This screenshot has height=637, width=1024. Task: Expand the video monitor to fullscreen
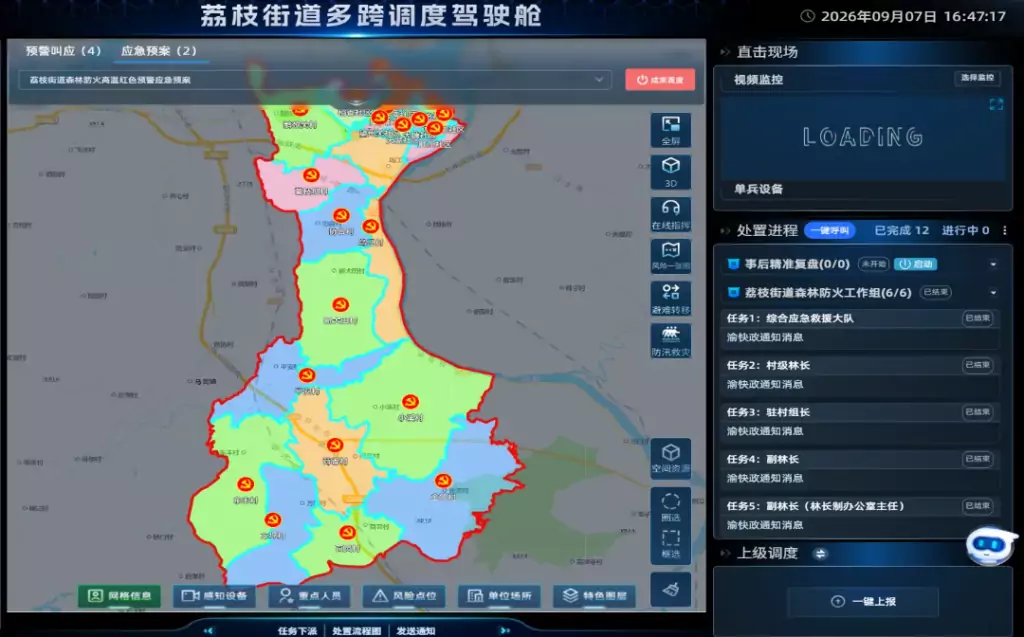pos(996,105)
